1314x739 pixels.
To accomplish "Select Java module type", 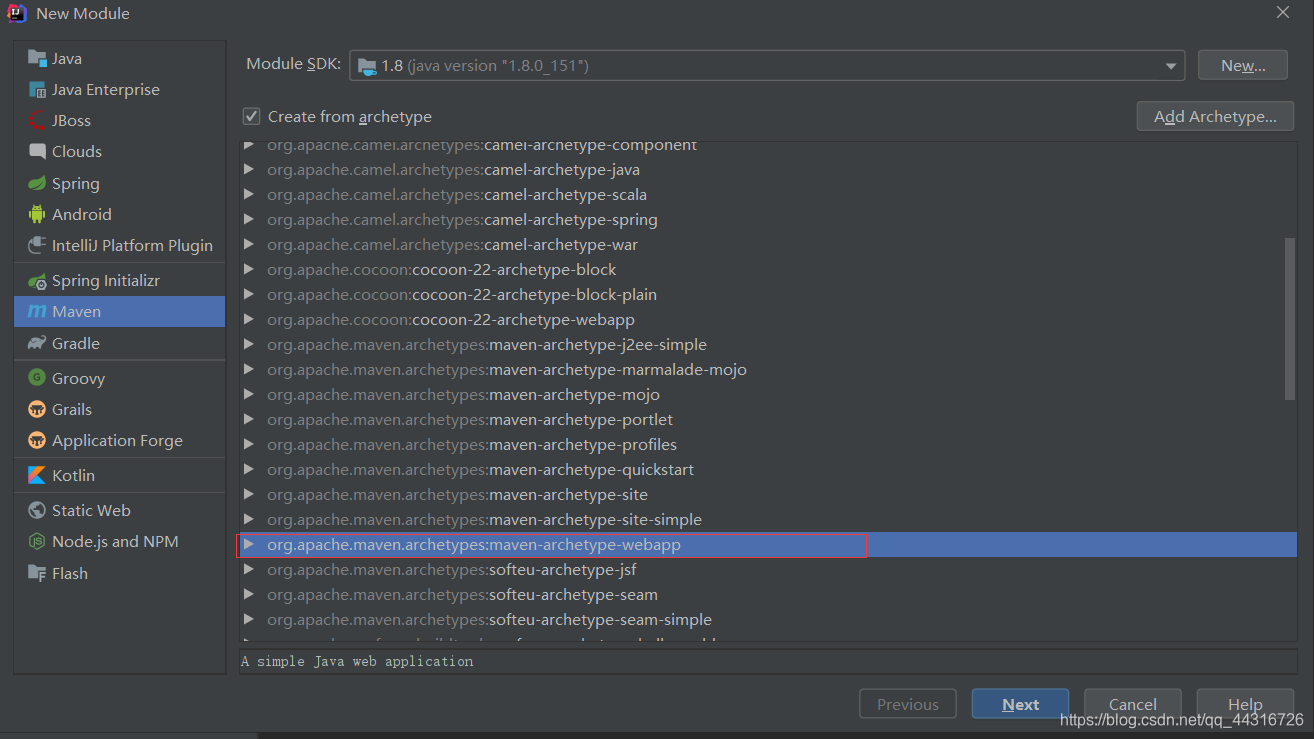I will (120, 59).
